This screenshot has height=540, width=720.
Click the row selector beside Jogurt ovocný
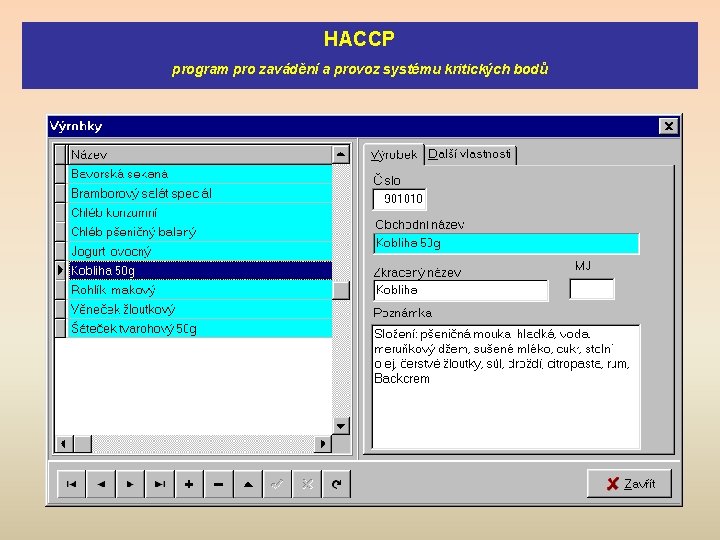coord(61,251)
